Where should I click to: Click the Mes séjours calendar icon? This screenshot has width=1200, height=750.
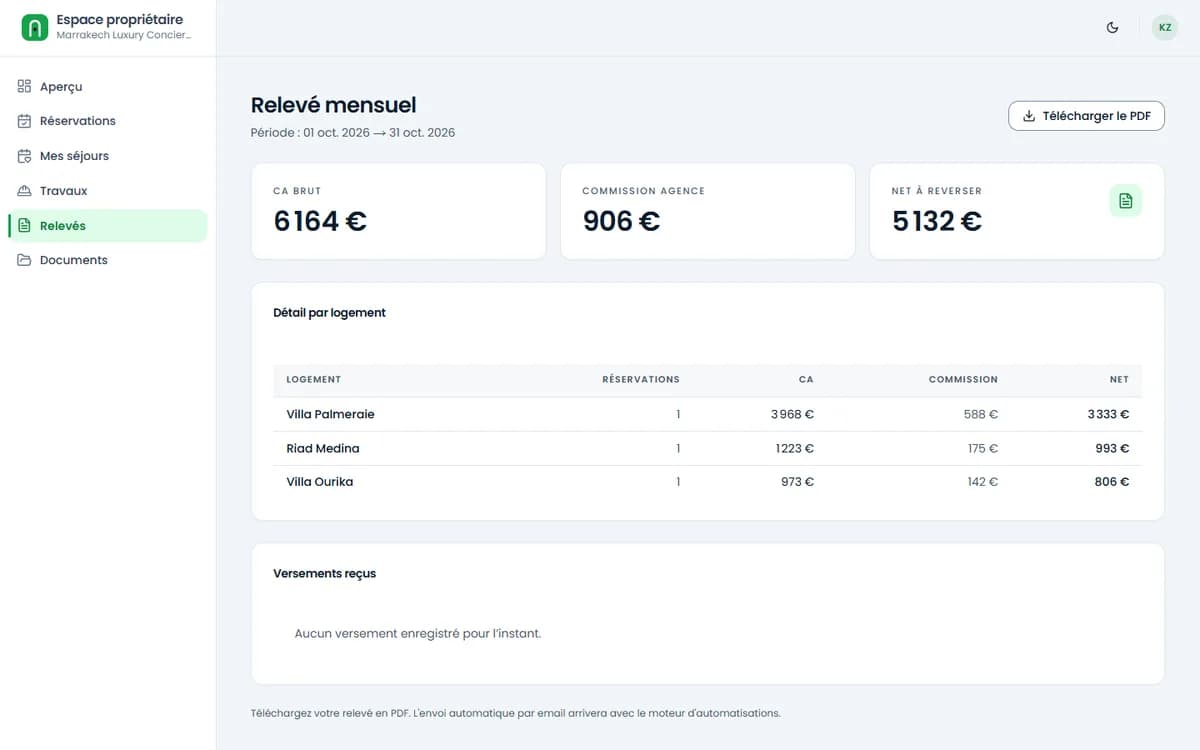tap(25, 156)
